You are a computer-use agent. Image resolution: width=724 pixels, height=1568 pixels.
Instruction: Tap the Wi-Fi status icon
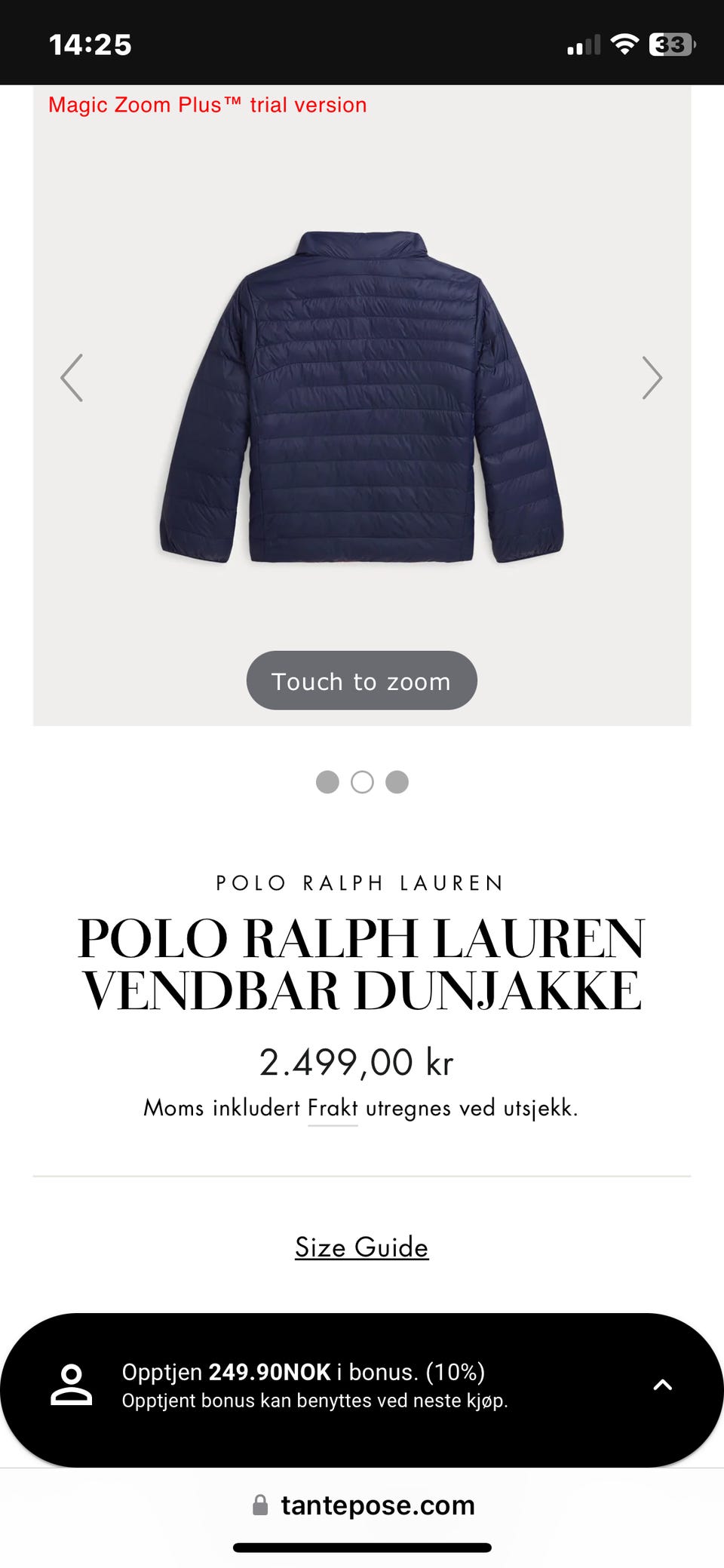click(x=624, y=44)
